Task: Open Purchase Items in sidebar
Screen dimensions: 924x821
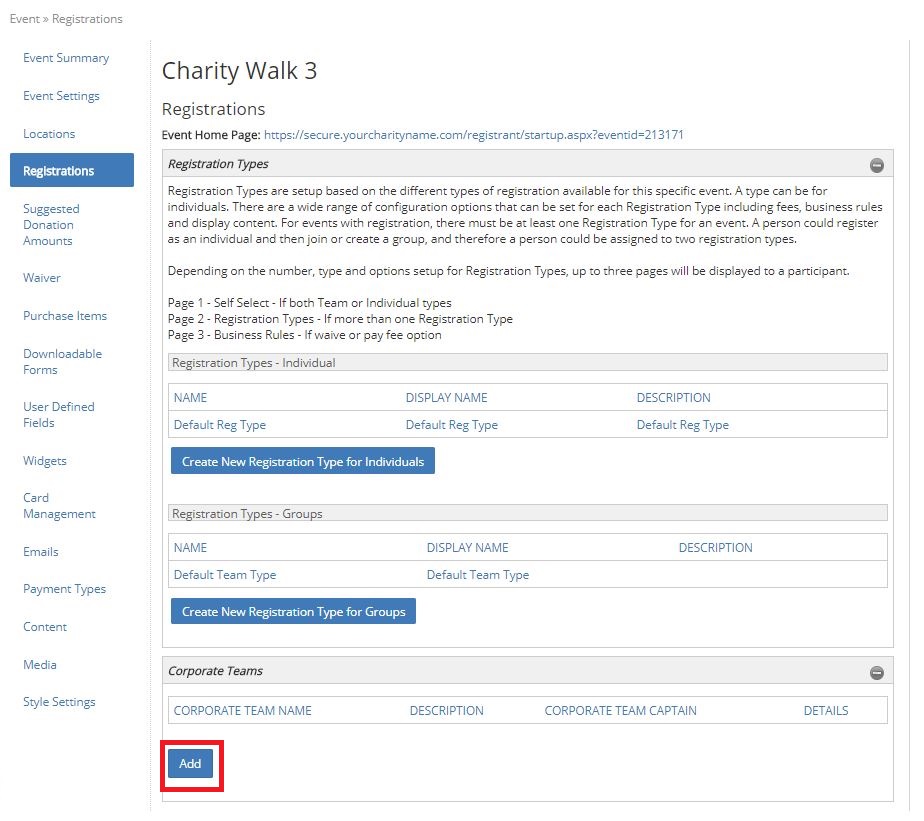Action: pyautogui.click(x=65, y=315)
